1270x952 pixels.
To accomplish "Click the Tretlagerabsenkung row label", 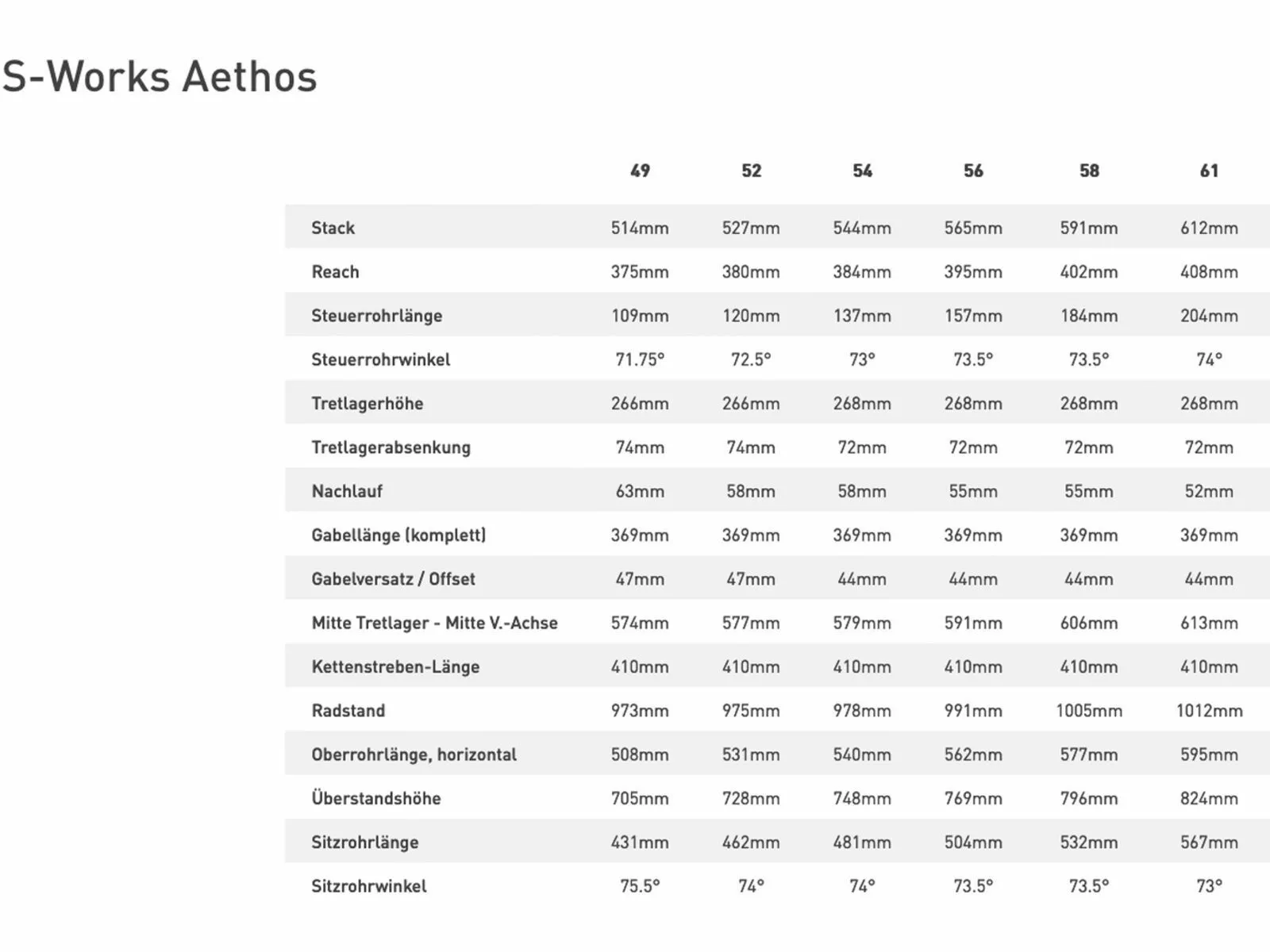I will [391, 447].
